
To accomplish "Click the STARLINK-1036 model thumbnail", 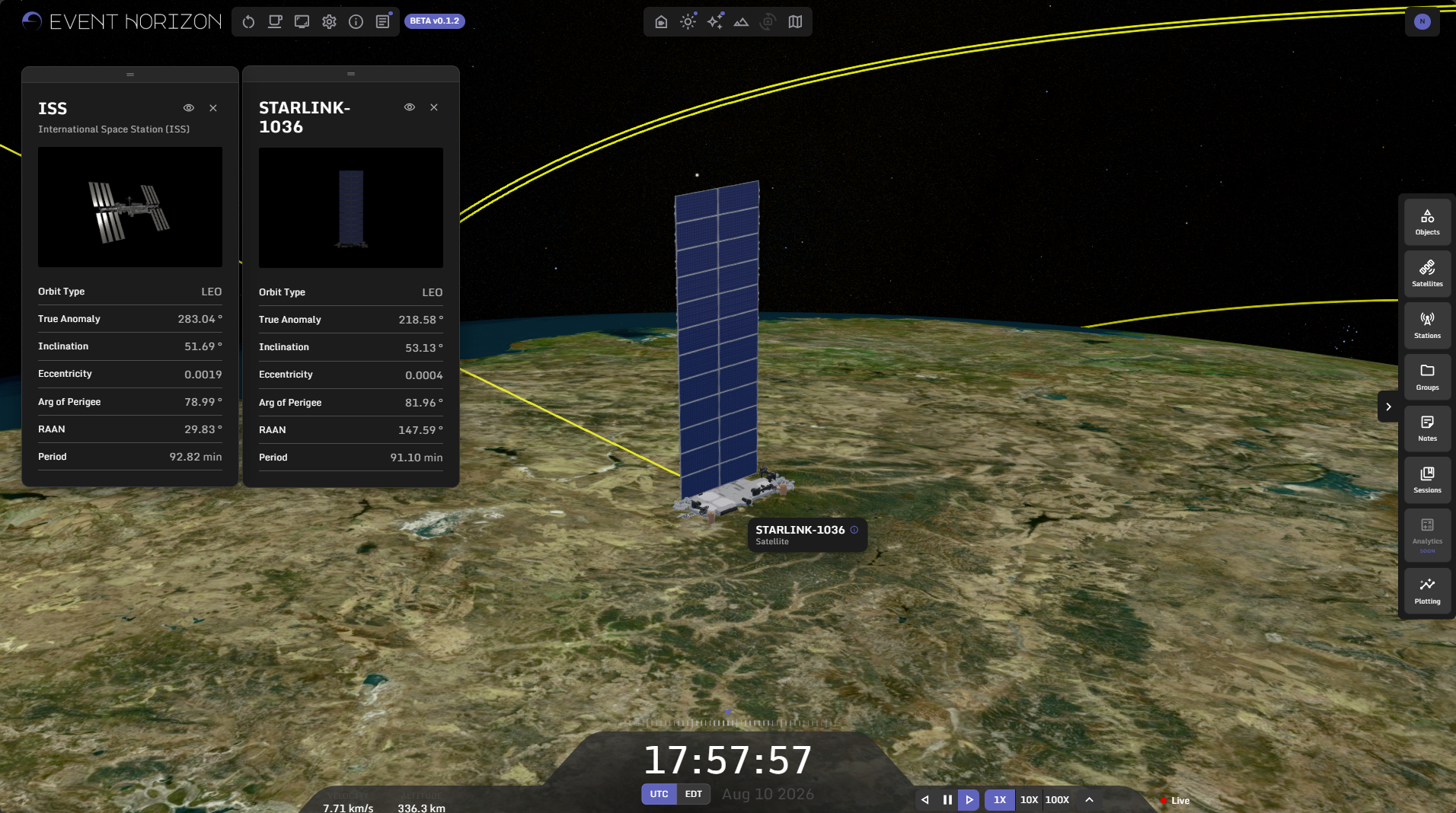I will [351, 208].
